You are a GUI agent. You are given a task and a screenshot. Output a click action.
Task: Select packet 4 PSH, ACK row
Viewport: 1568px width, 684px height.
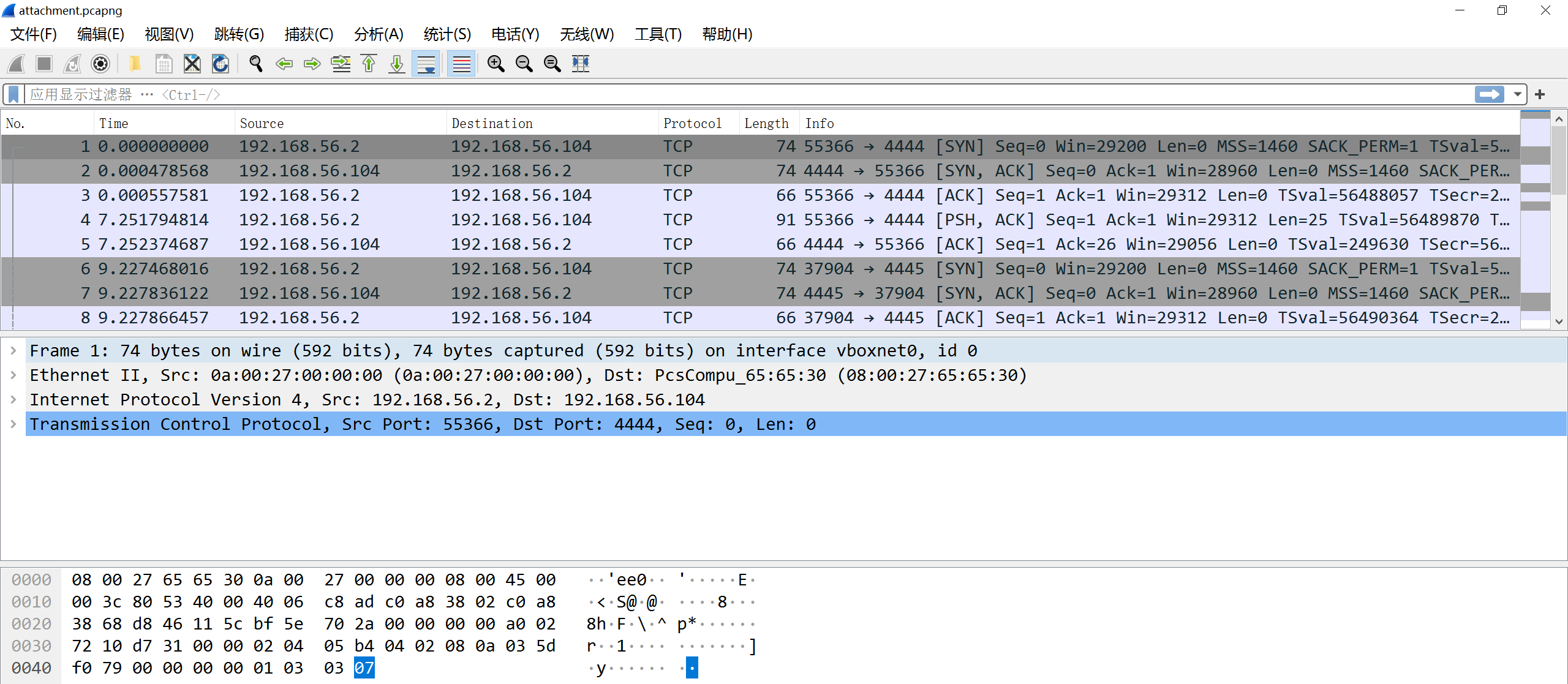(760, 220)
